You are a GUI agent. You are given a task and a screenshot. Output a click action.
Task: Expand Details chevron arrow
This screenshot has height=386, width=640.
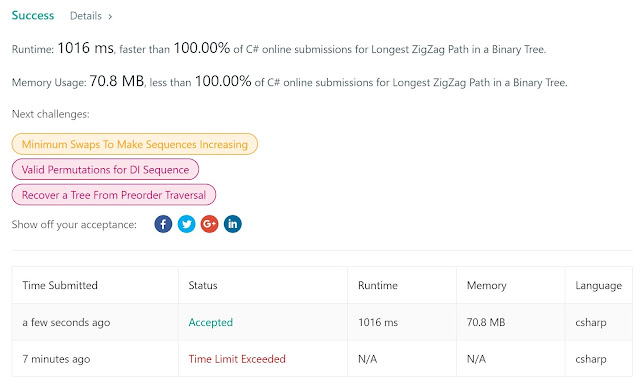[110, 17]
